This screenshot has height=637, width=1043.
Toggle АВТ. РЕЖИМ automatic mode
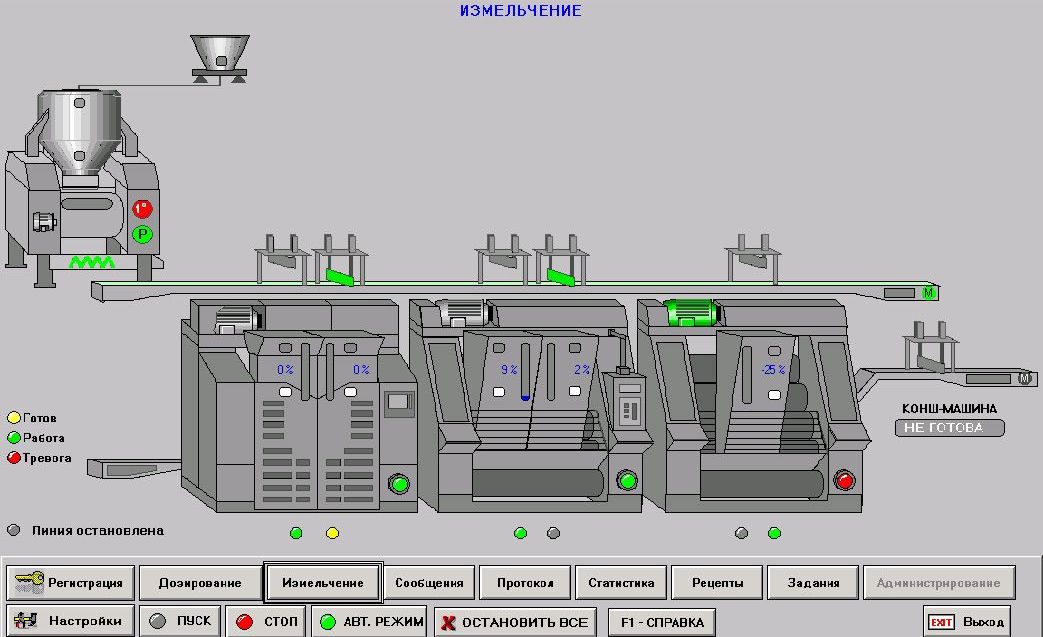tap(370, 622)
